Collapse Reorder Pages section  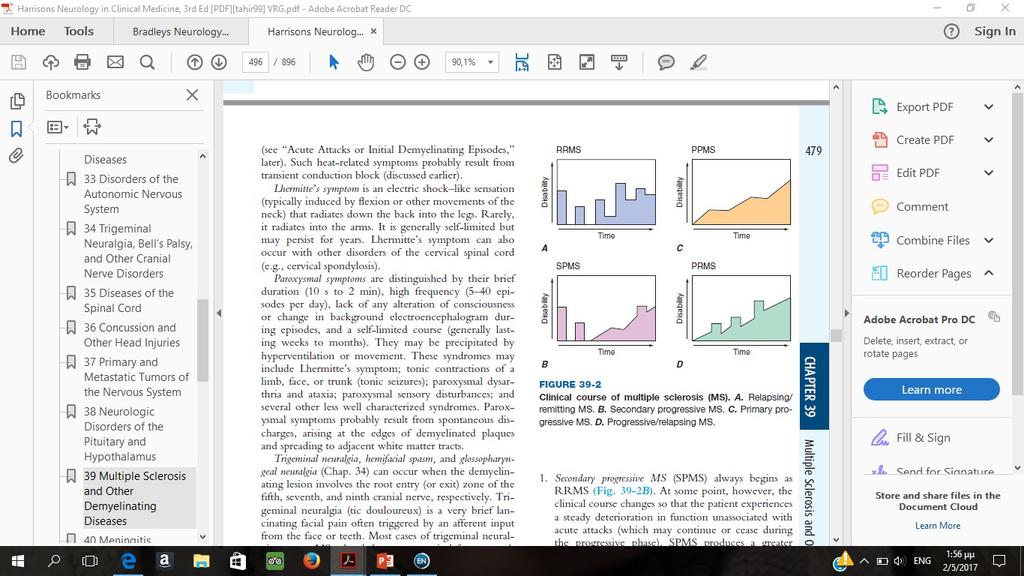point(989,273)
